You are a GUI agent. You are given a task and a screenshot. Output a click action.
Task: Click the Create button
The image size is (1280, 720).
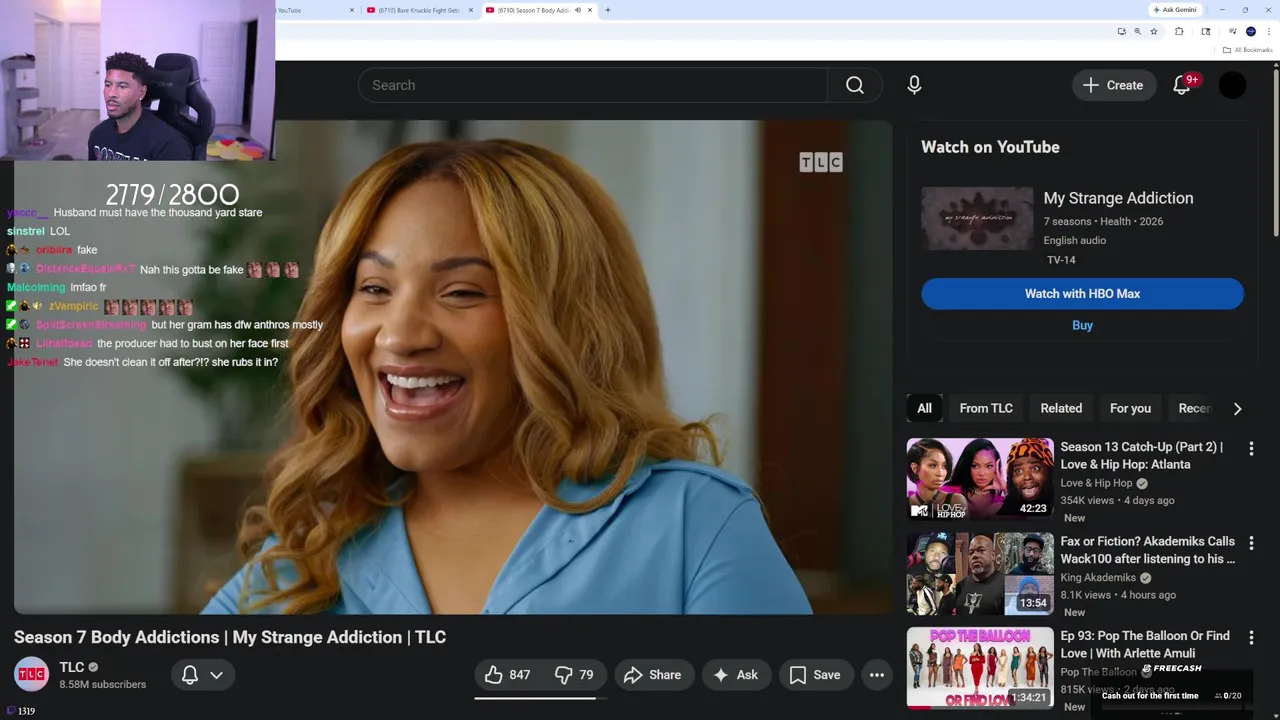[x=1114, y=85]
